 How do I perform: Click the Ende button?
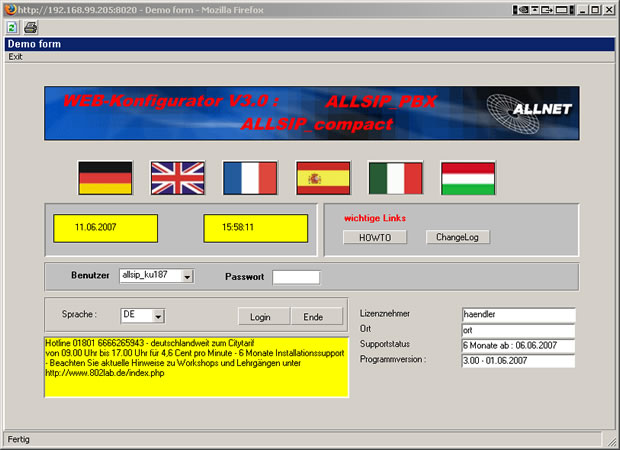313,317
